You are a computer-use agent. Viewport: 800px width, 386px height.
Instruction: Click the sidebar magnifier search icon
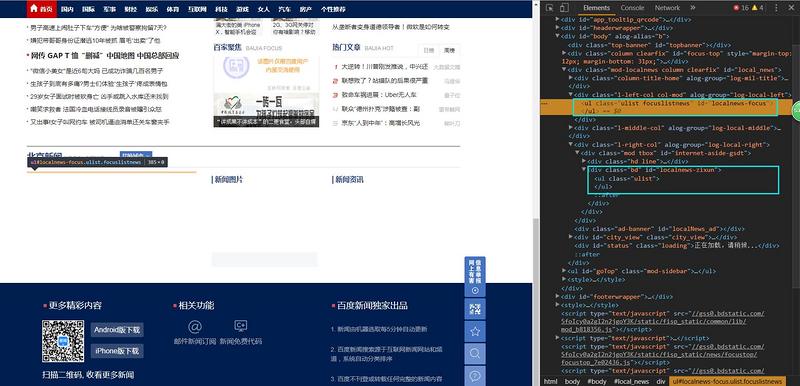(x=475, y=354)
